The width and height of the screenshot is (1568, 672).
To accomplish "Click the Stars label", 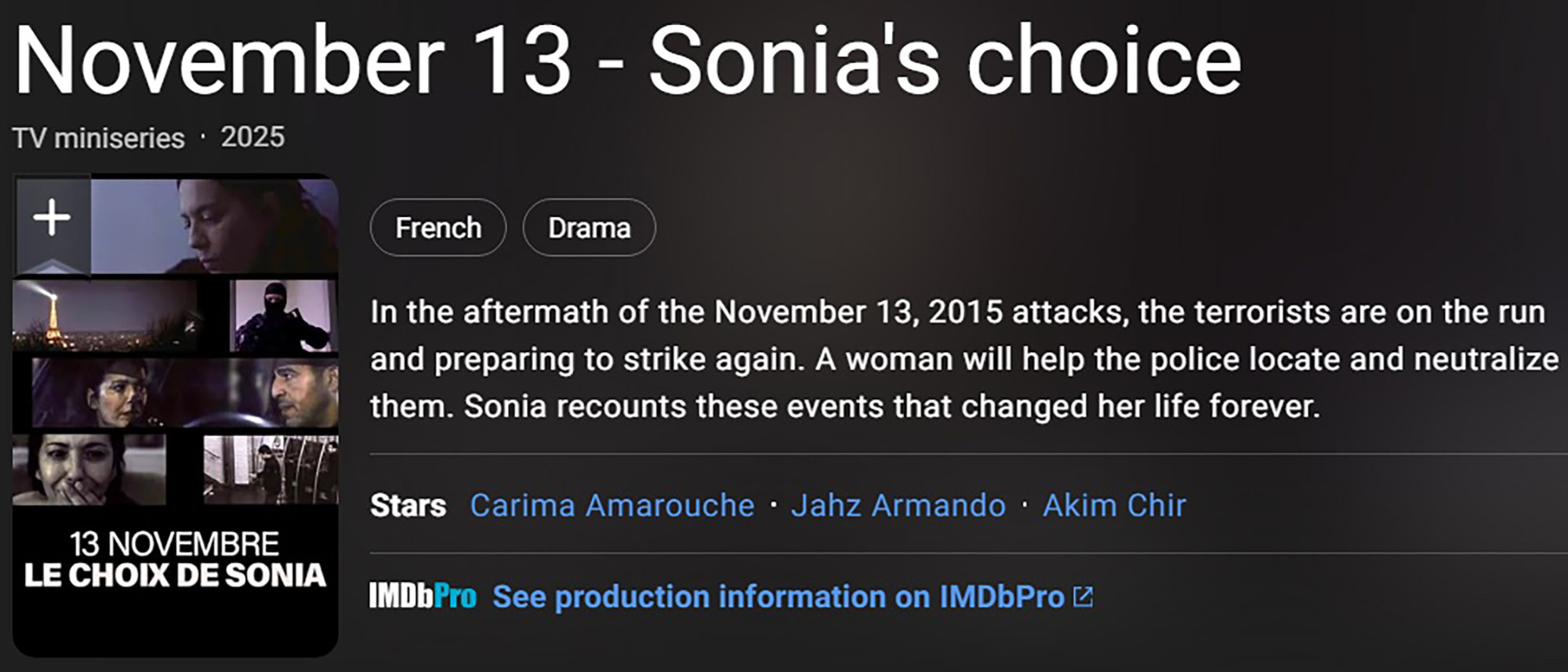I will click(x=408, y=506).
